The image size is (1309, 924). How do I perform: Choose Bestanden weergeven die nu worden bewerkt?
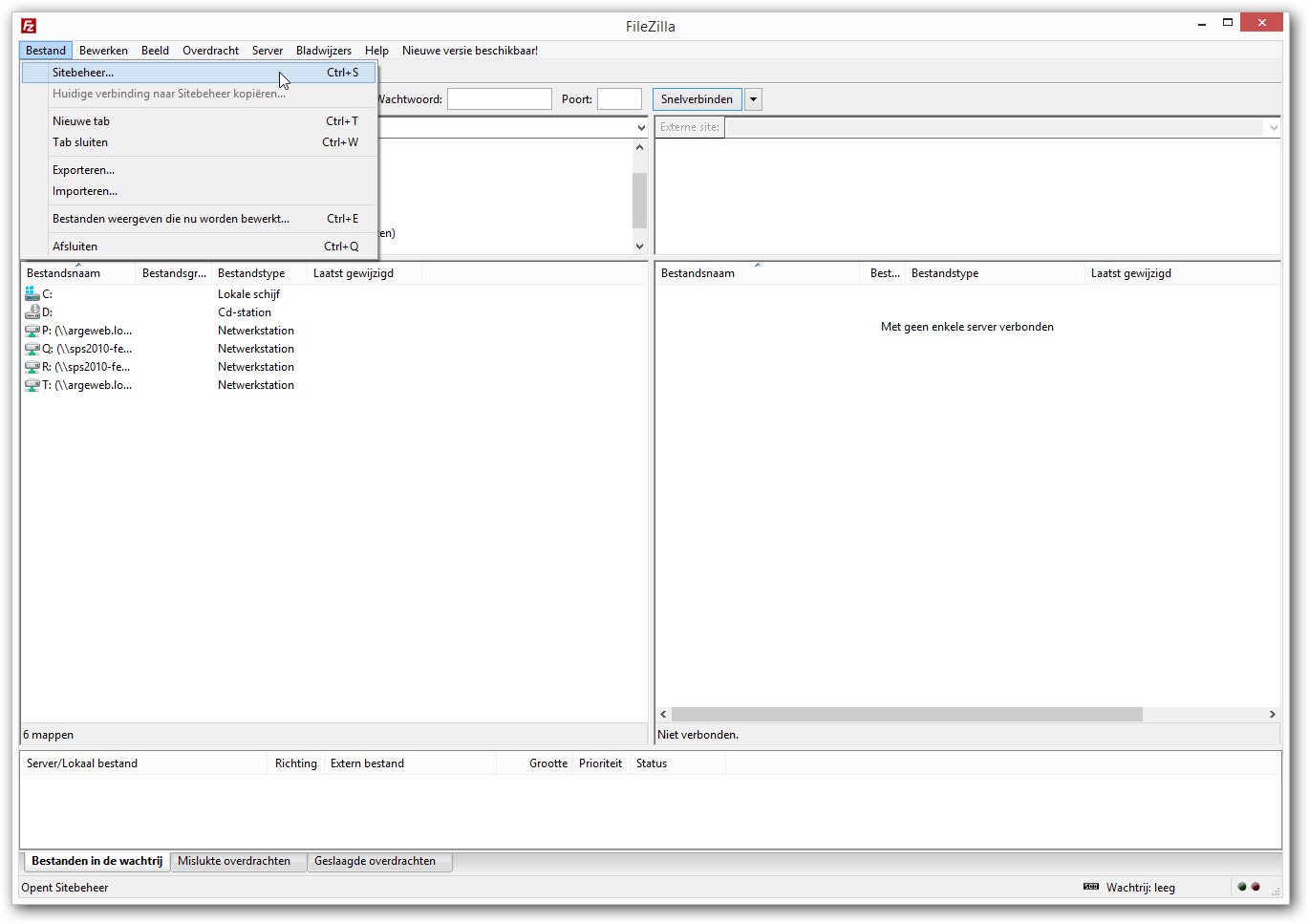coord(199,219)
